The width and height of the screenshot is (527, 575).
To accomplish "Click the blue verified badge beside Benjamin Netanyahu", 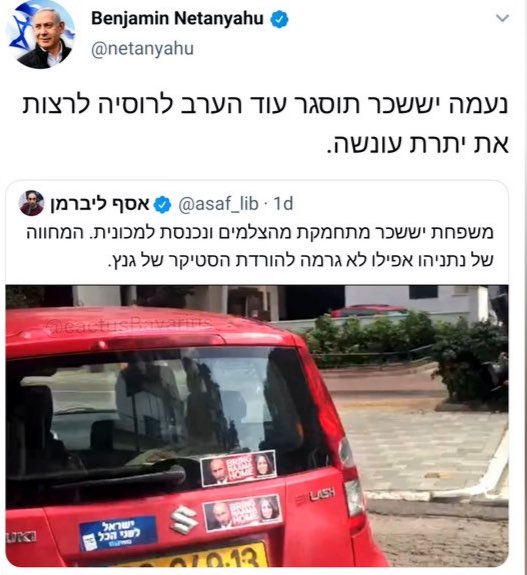I will coord(279,19).
